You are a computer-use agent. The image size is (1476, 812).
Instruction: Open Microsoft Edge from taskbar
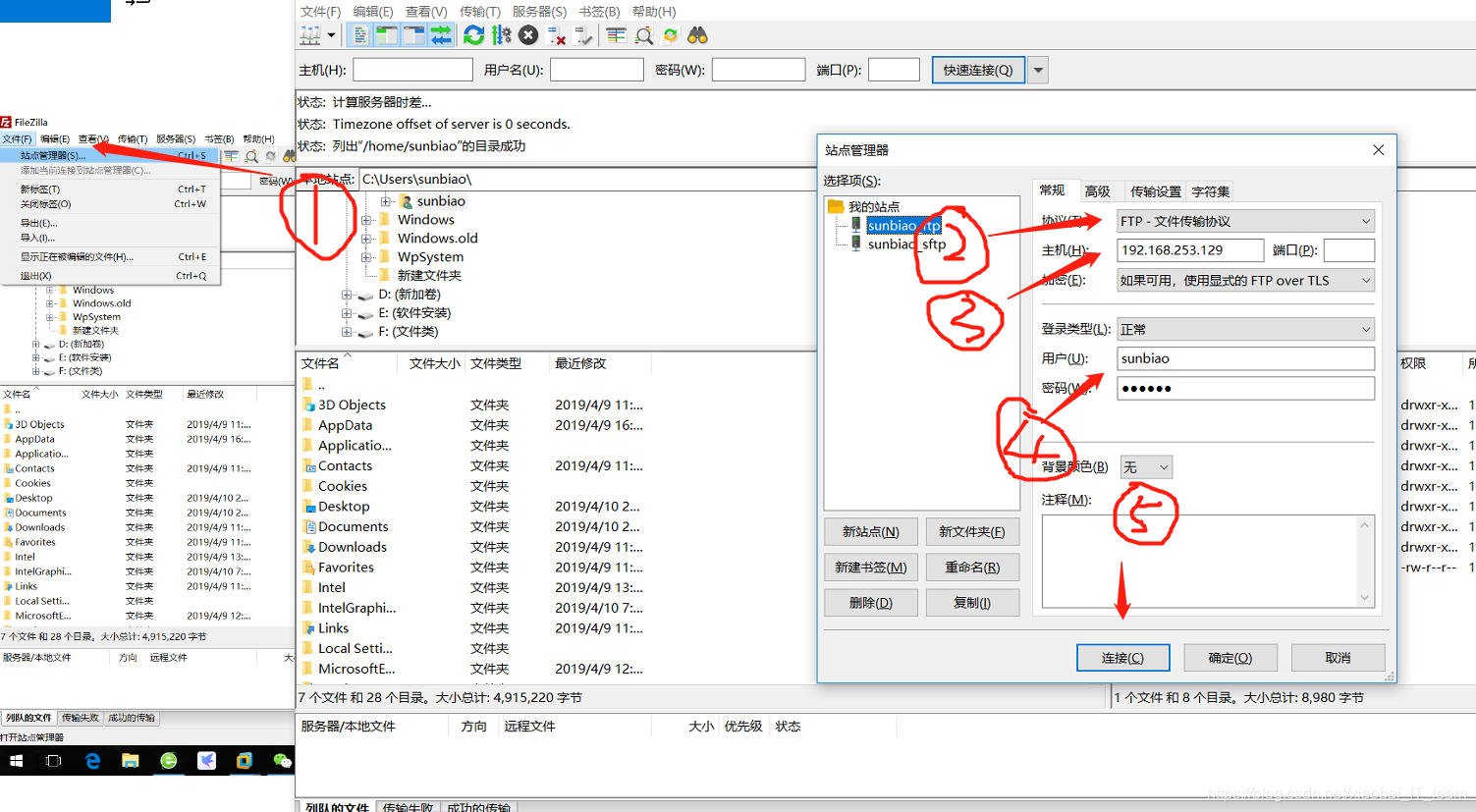[92, 761]
